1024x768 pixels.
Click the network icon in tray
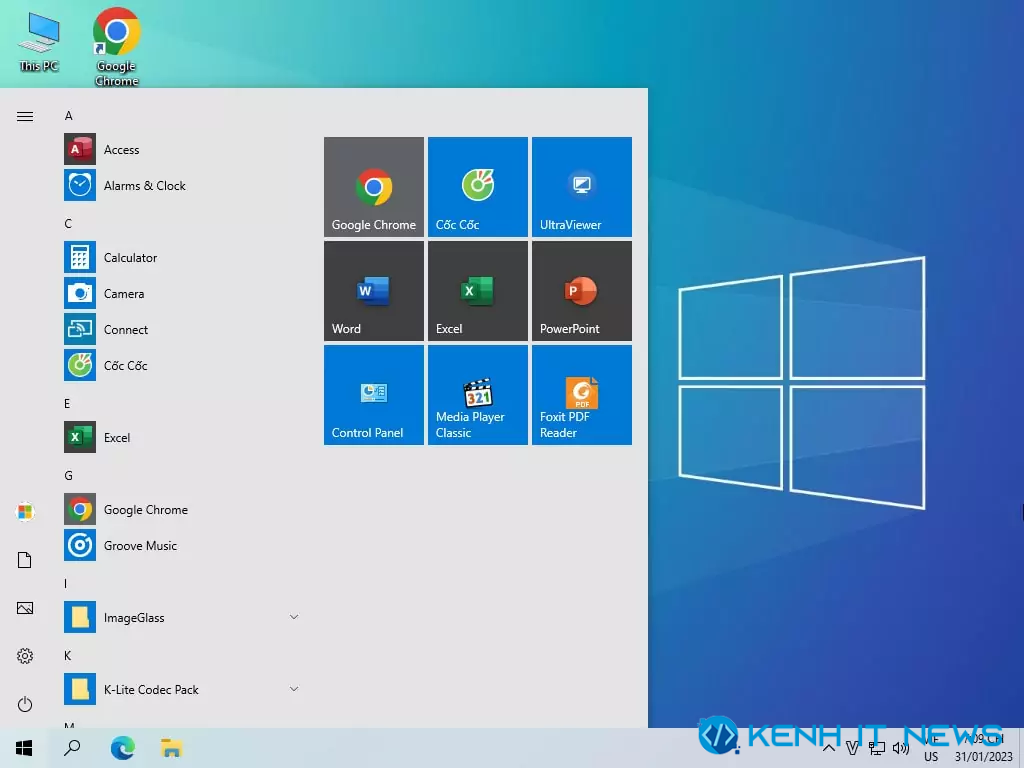click(876, 748)
